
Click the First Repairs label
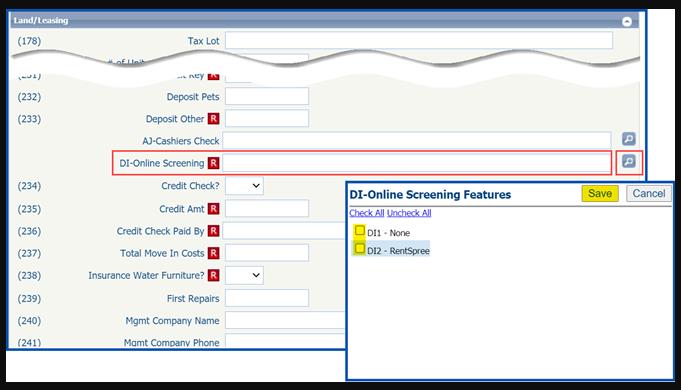(x=193, y=298)
